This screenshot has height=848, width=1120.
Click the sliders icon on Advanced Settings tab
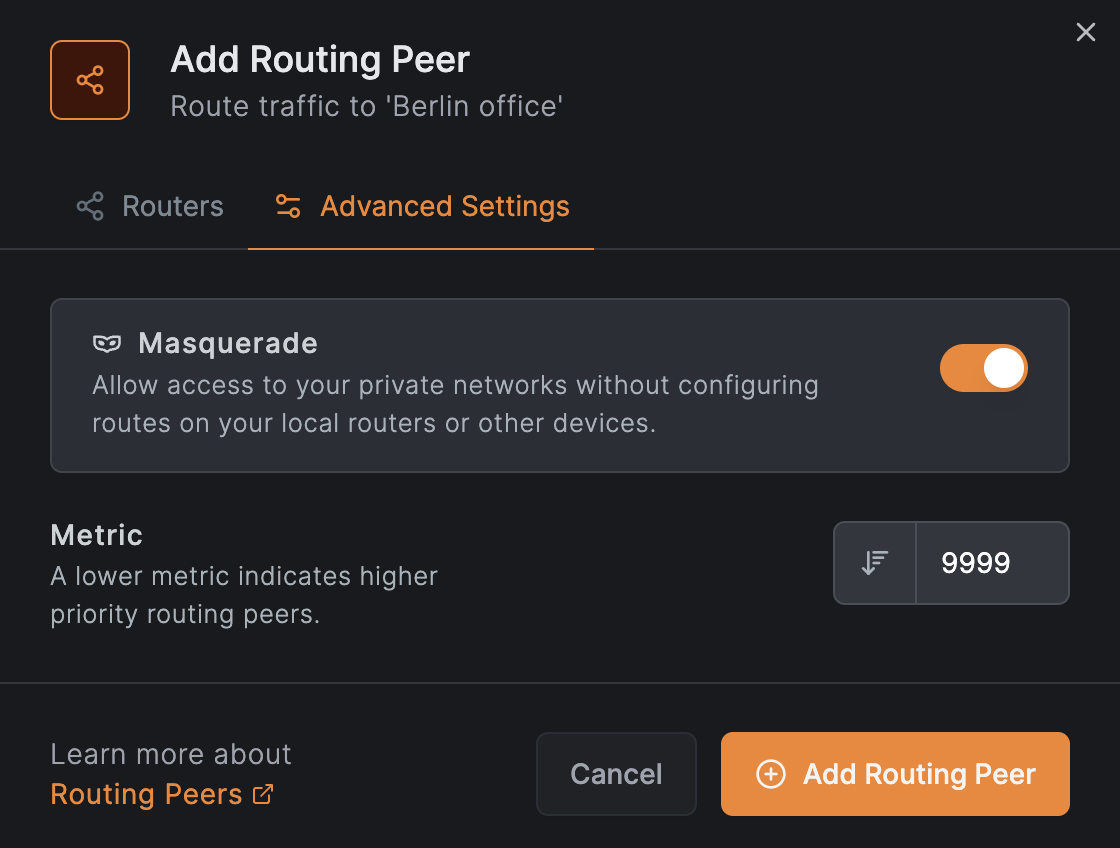[288, 206]
